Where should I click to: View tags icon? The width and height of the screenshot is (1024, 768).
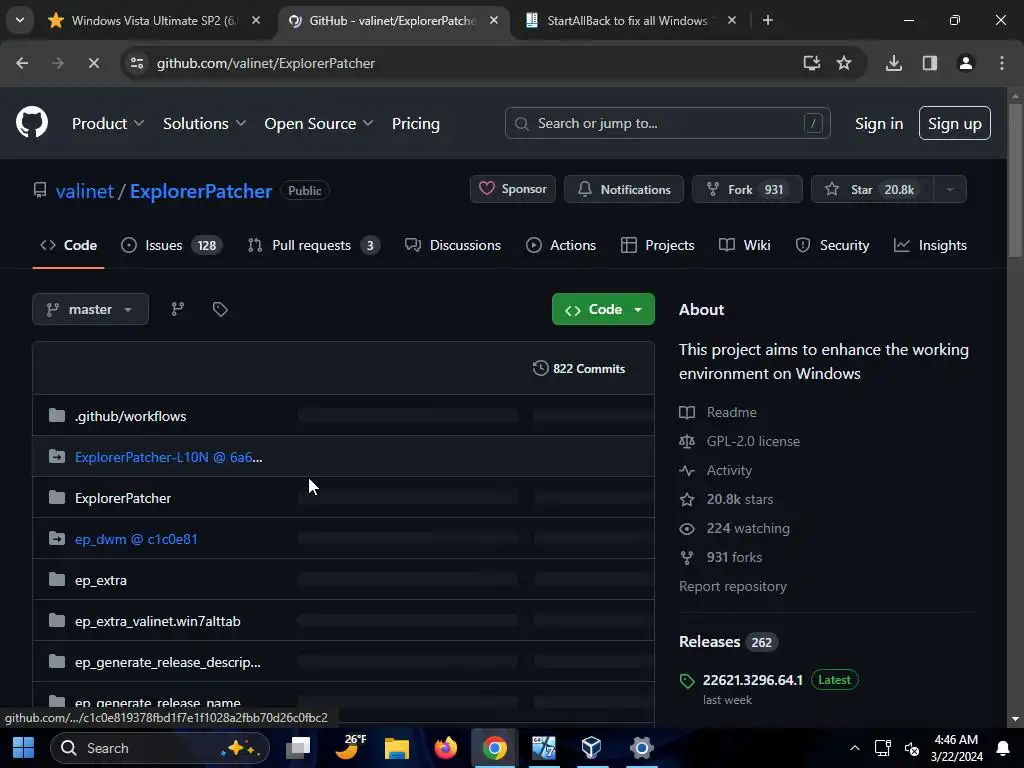220,310
